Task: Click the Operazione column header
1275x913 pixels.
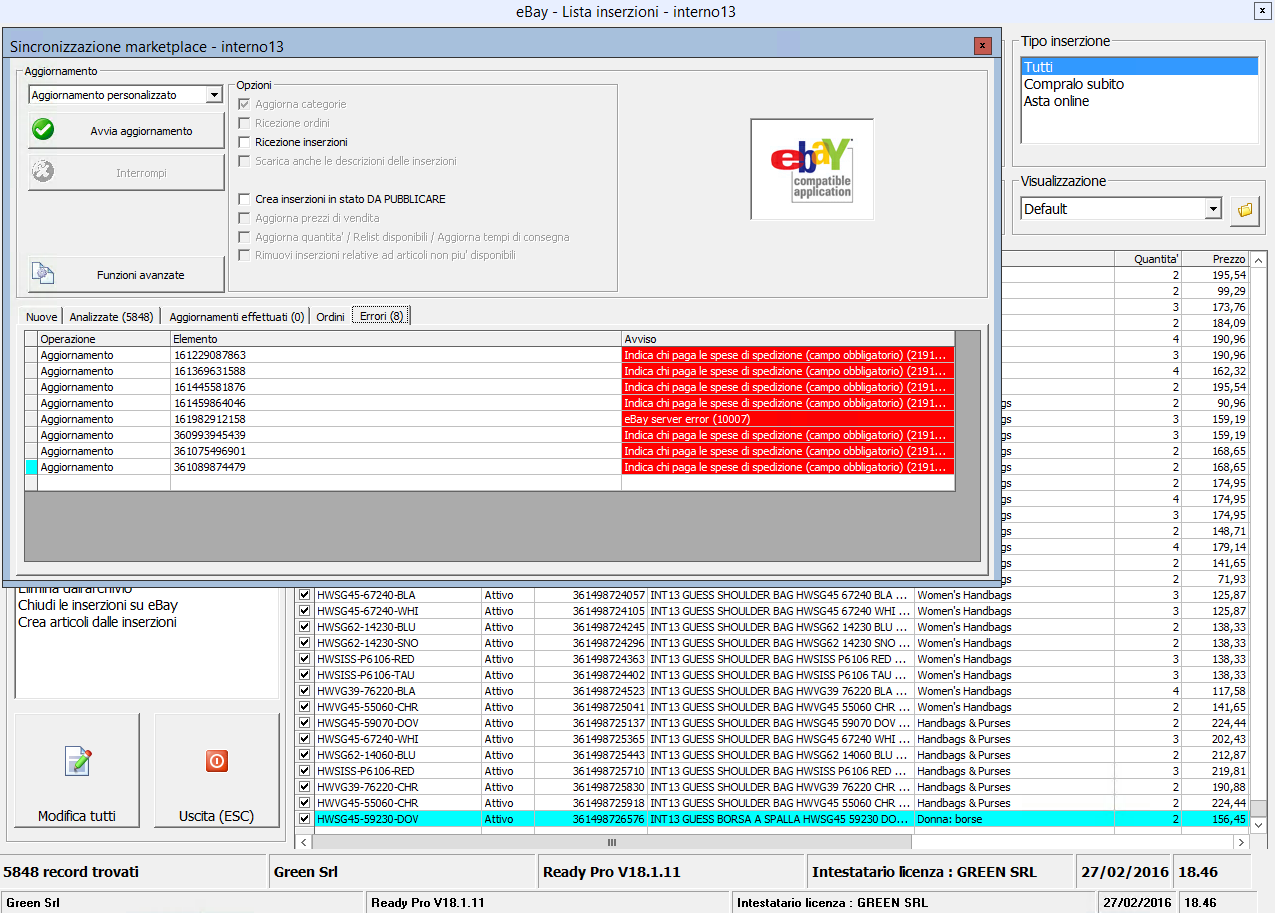Action: pyautogui.click(x=104, y=339)
